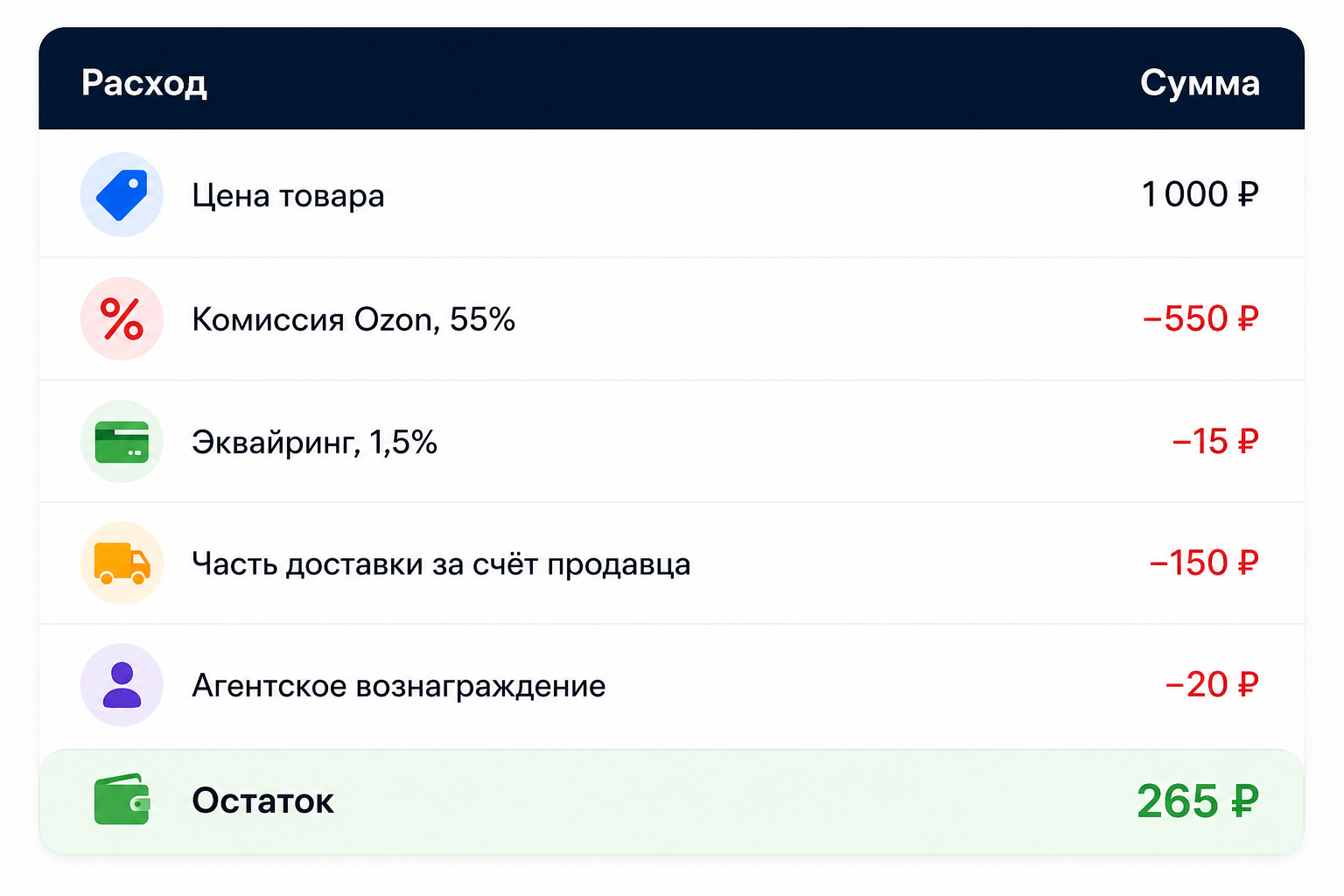1344x896 pixels.
Task: Click the Остаток label
Action: point(262,801)
